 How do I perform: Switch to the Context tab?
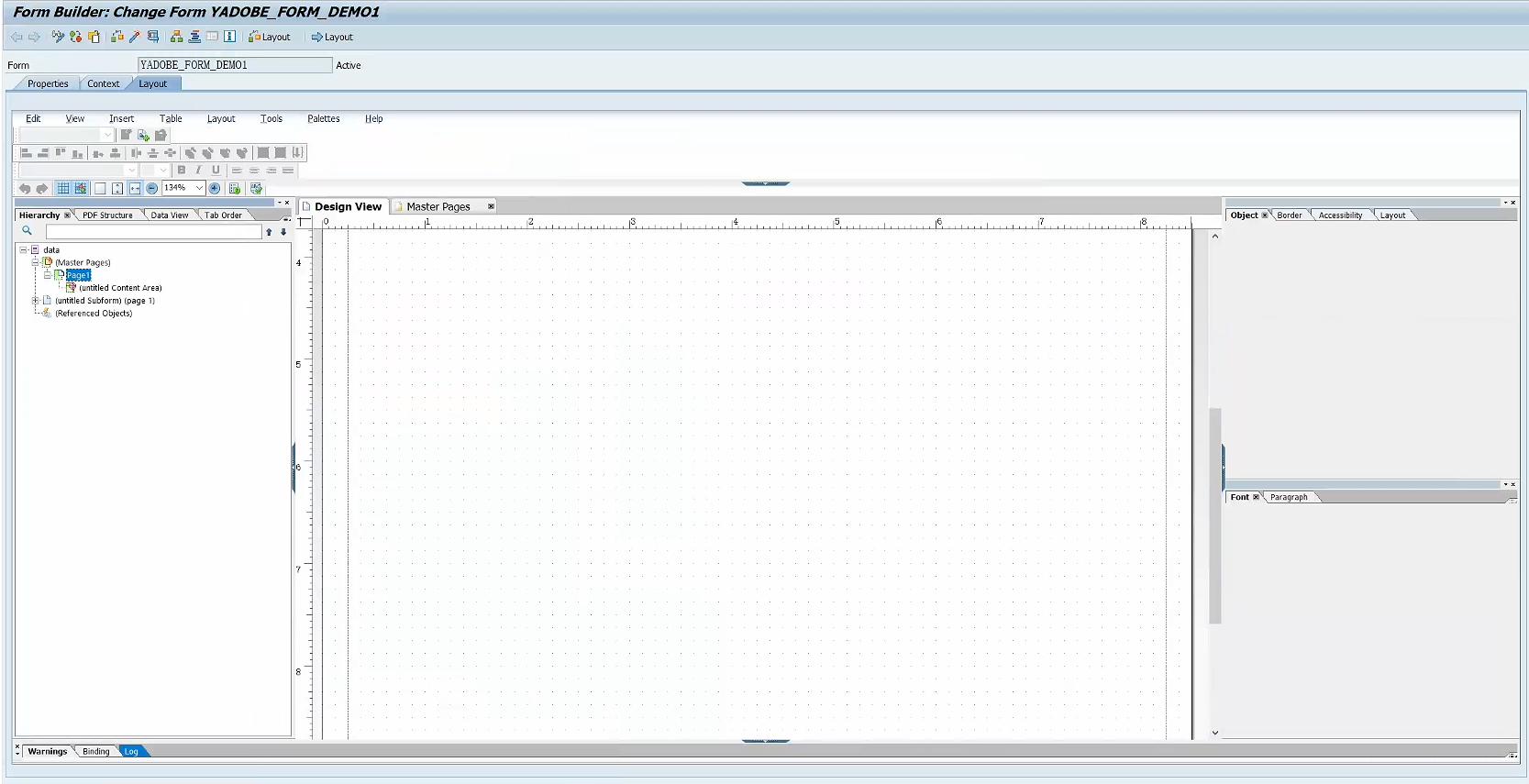(x=103, y=83)
